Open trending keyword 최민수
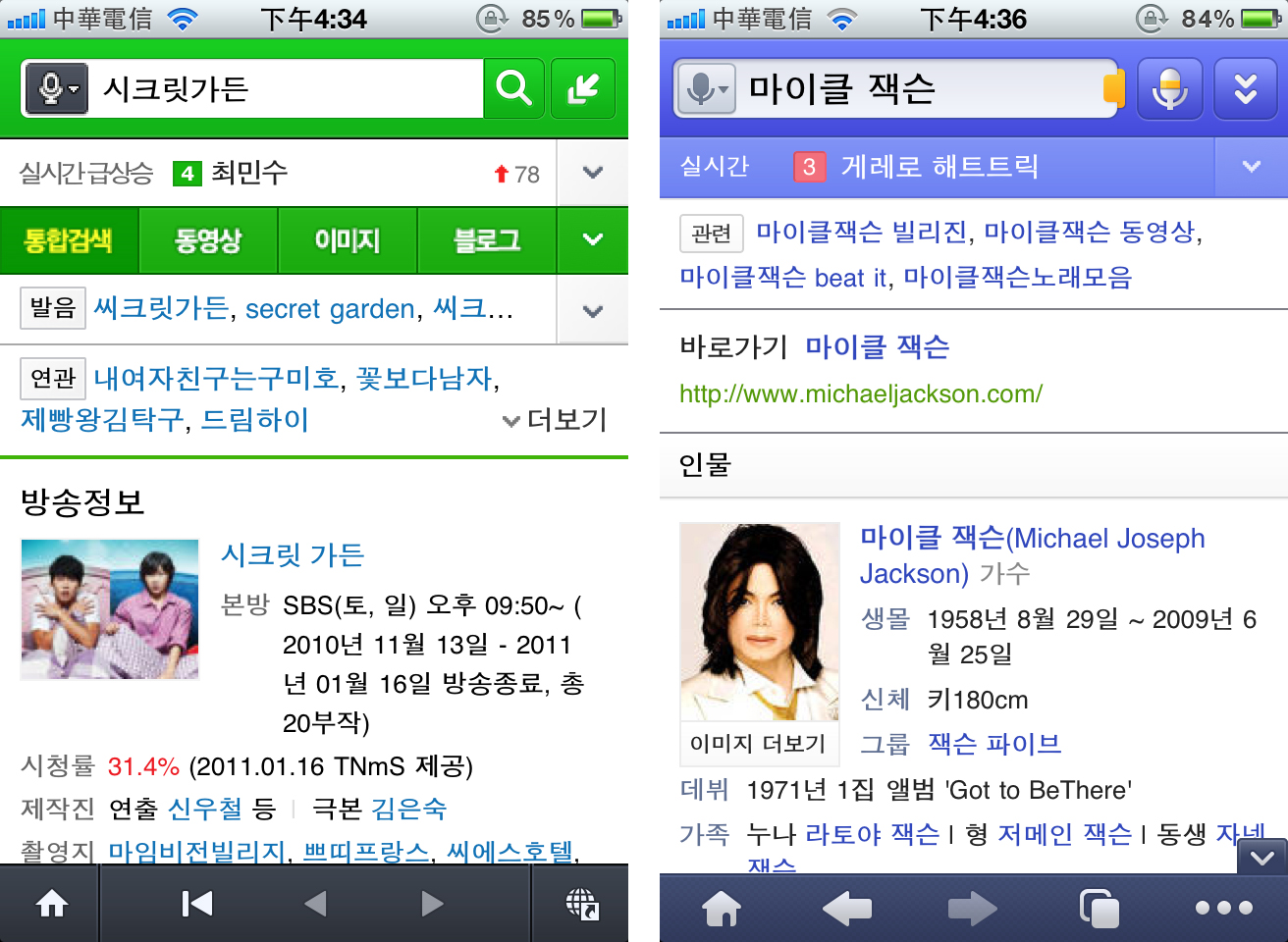1288x942 pixels. (249, 173)
